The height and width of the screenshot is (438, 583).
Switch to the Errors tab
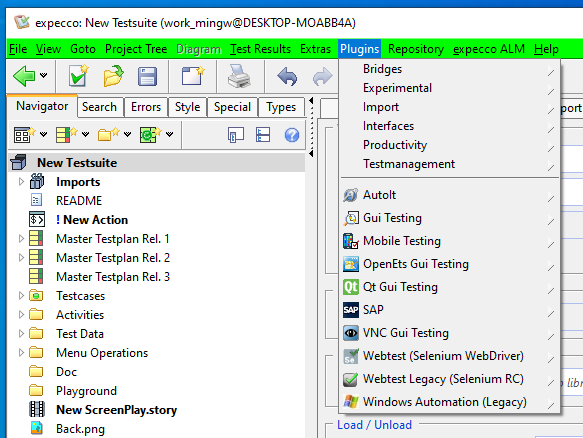coord(146,107)
